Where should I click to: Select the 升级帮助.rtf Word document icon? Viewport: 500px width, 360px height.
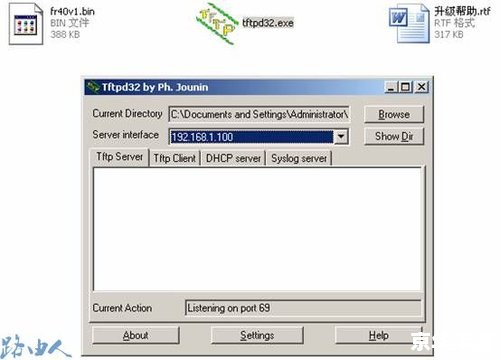(409, 23)
